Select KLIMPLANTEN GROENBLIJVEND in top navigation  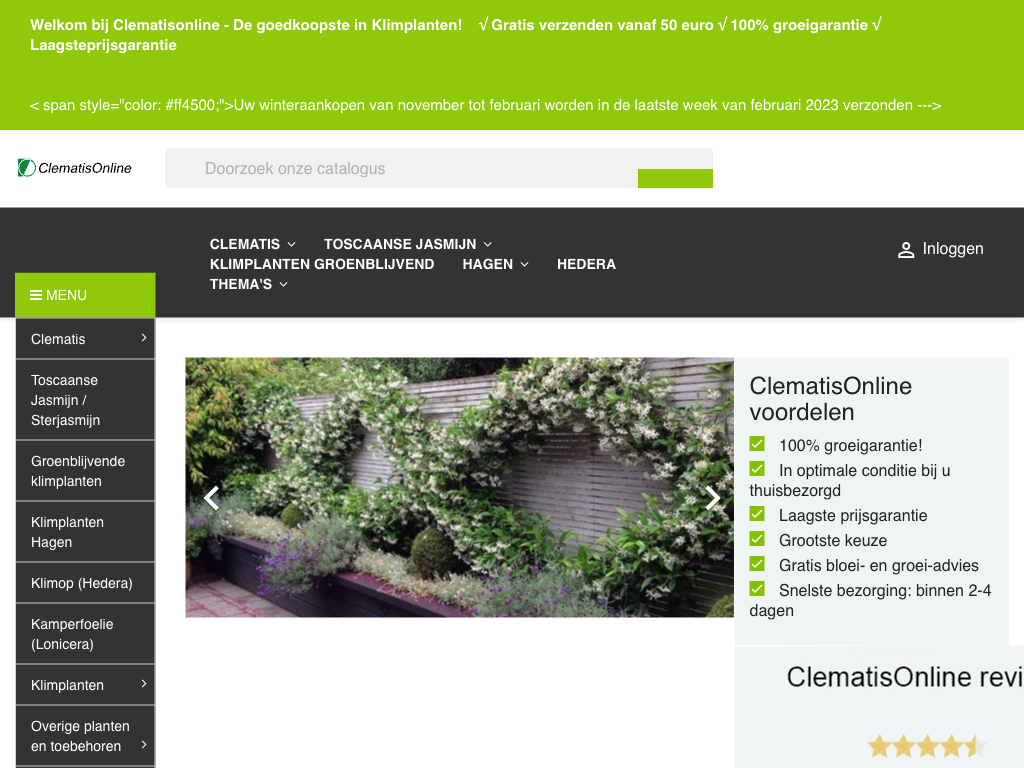[x=322, y=264]
